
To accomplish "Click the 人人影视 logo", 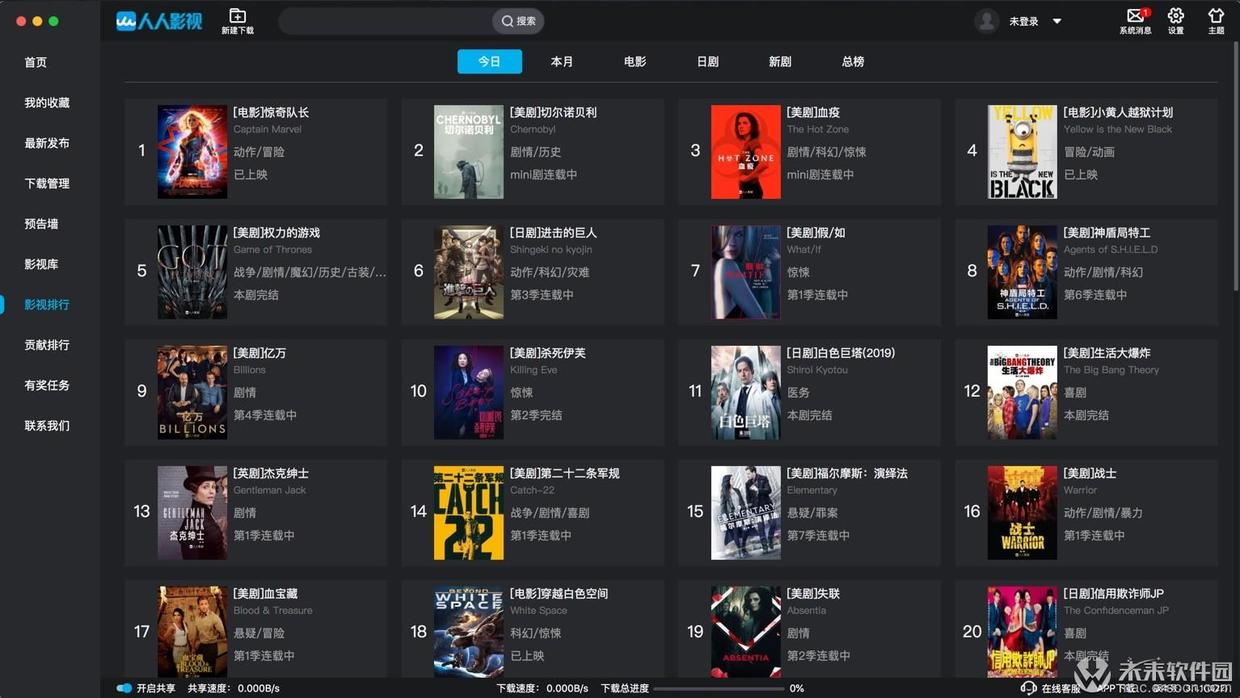I will click(x=159, y=21).
